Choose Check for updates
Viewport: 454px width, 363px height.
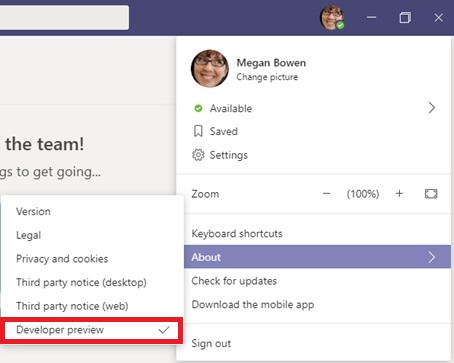tap(317, 281)
